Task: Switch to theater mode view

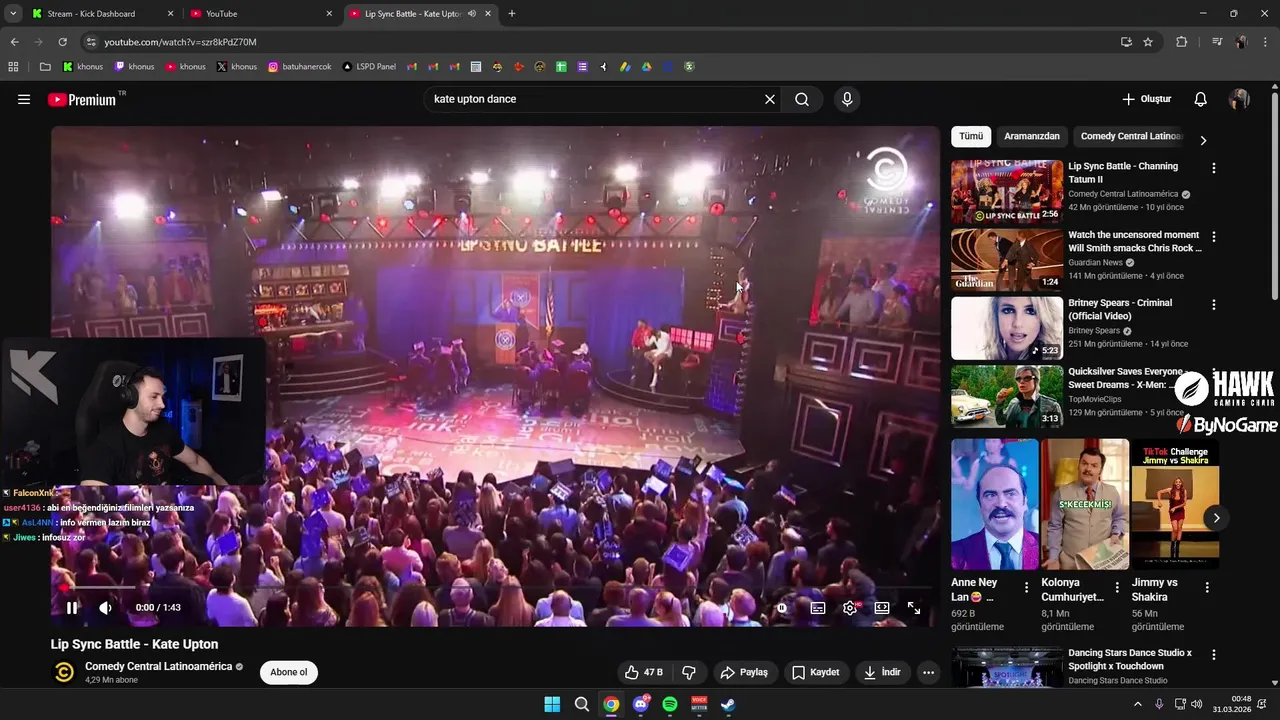Action: coord(882,607)
